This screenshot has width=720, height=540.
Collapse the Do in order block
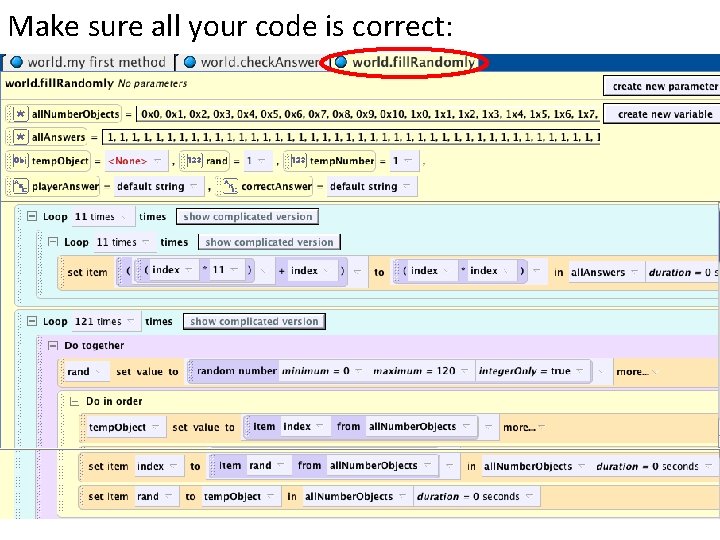(x=74, y=401)
